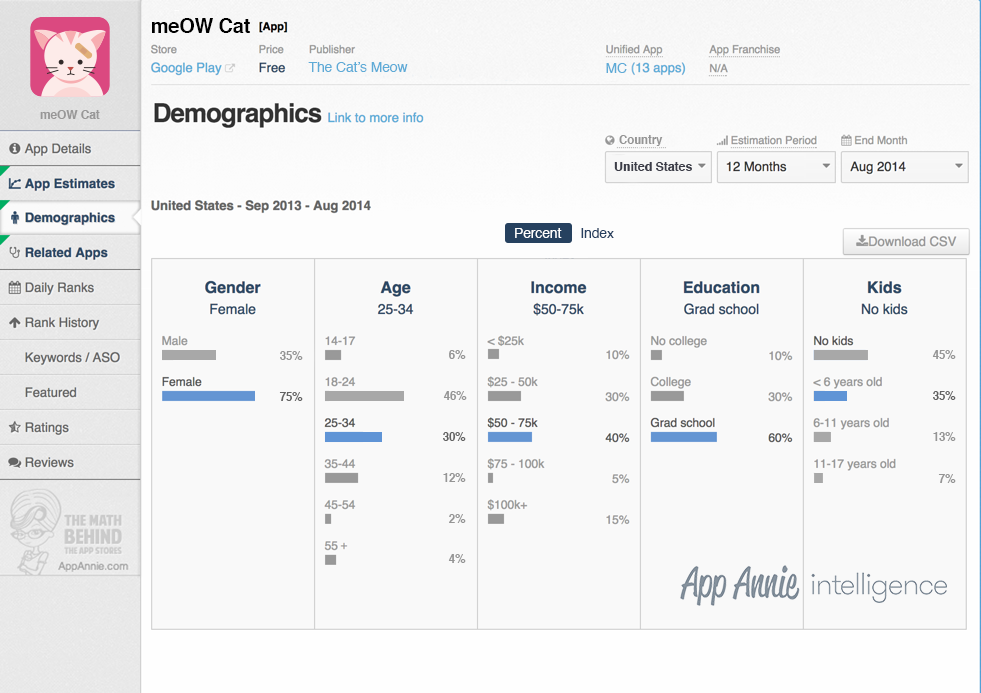The image size is (981, 693).
Task: Switch view to Index
Action: [x=596, y=233]
